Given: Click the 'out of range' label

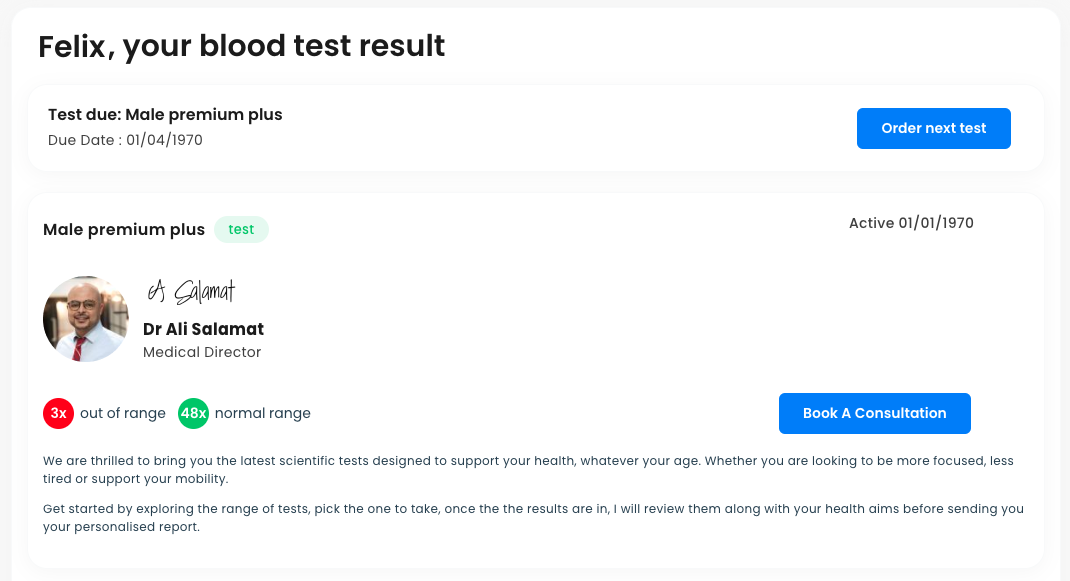Looking at the screenshot, I should point(123,413).
